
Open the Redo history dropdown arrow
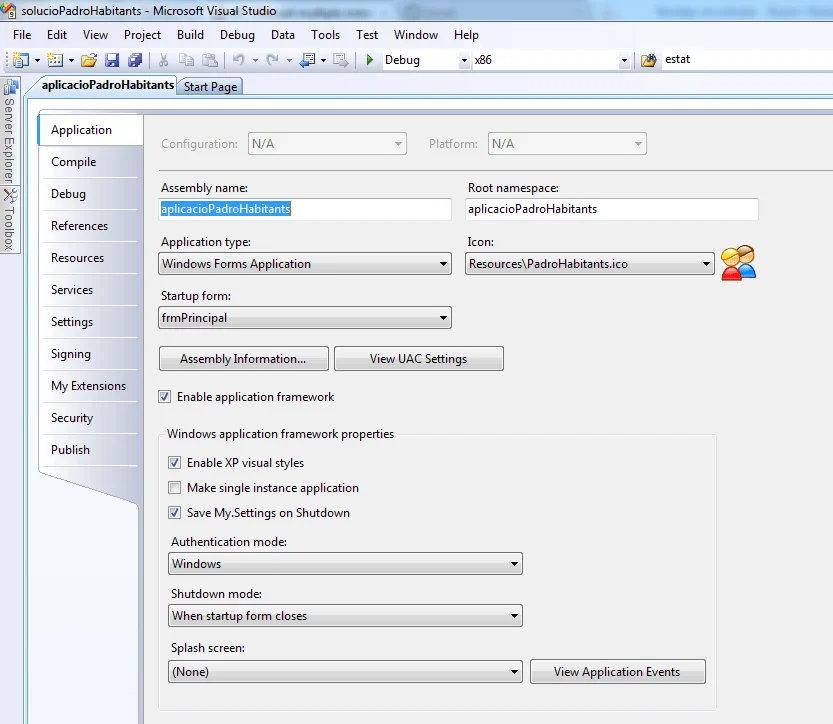coord(289,61)
